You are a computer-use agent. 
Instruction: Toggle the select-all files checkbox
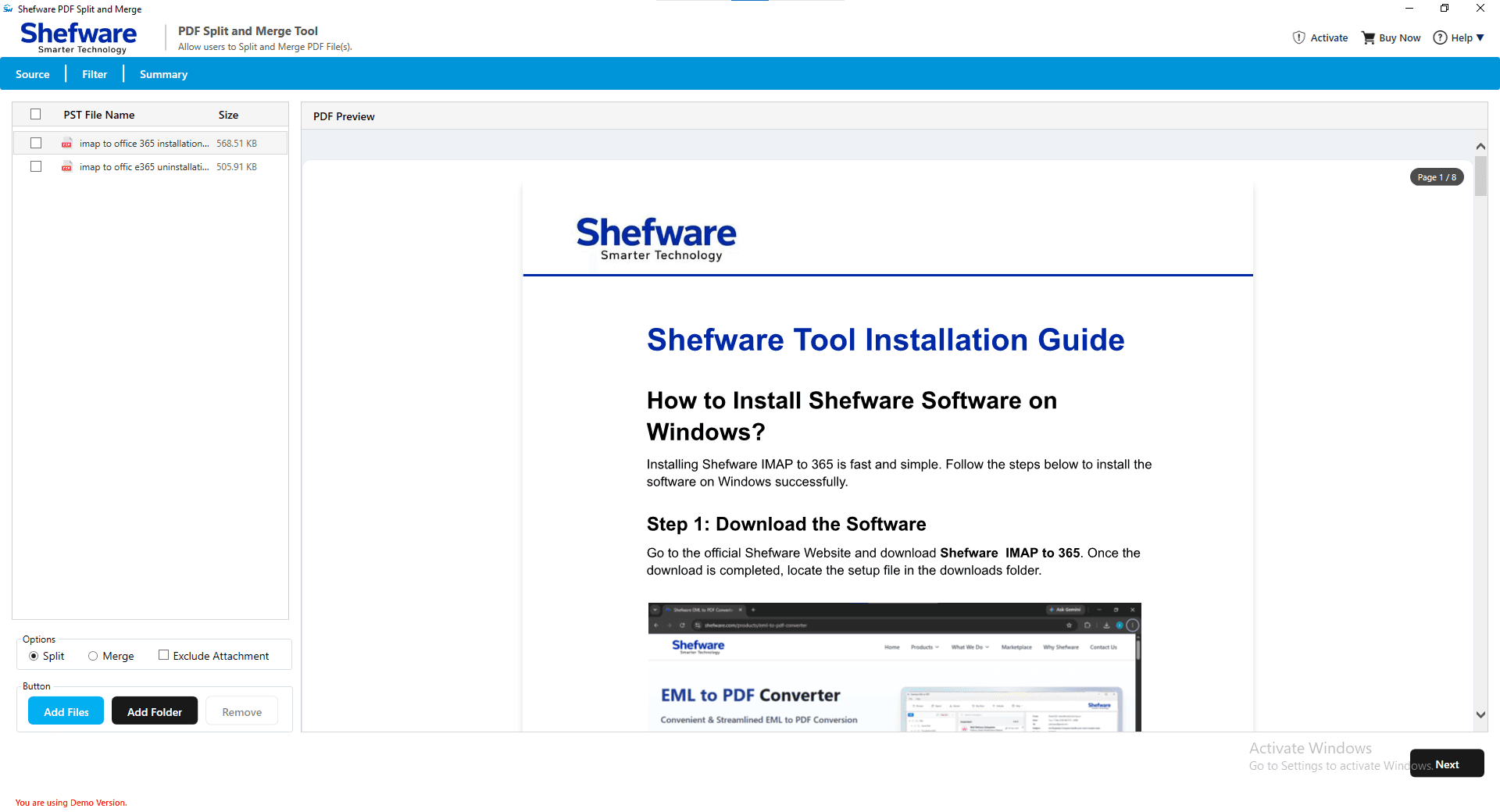[35, 114]
